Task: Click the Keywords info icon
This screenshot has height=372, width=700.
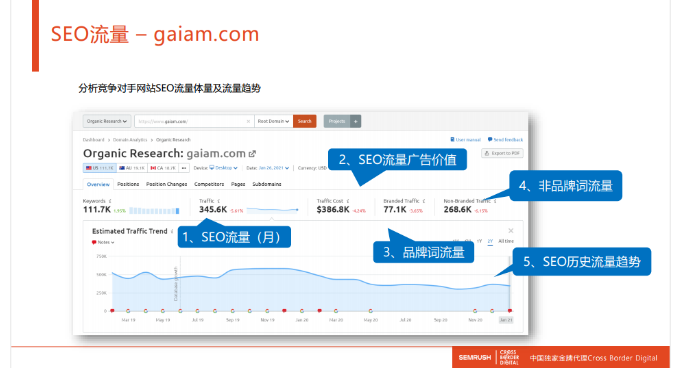Action: pos(110,201)
